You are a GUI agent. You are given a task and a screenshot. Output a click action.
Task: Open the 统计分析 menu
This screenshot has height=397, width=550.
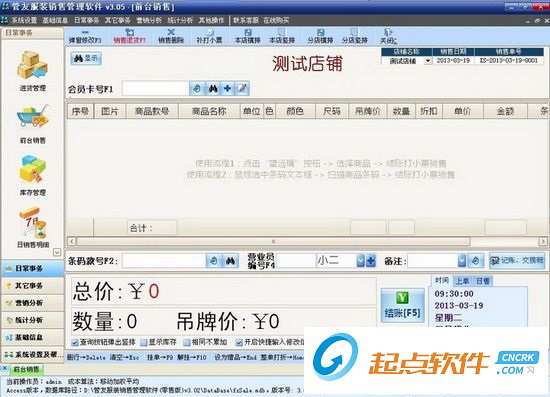click(180, 20)
